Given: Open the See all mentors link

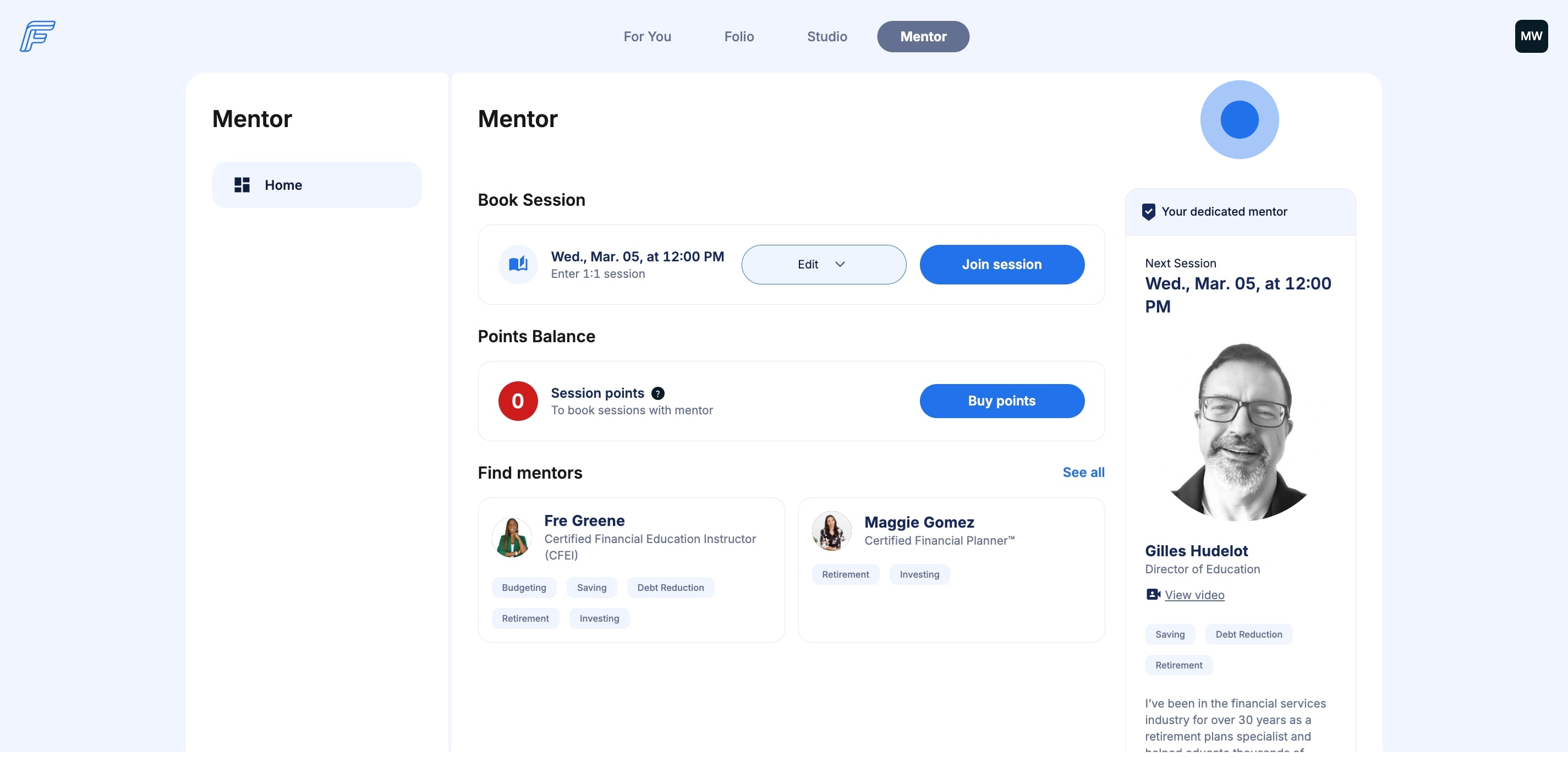Looking at the screenshot, I should click(1083, 472).
